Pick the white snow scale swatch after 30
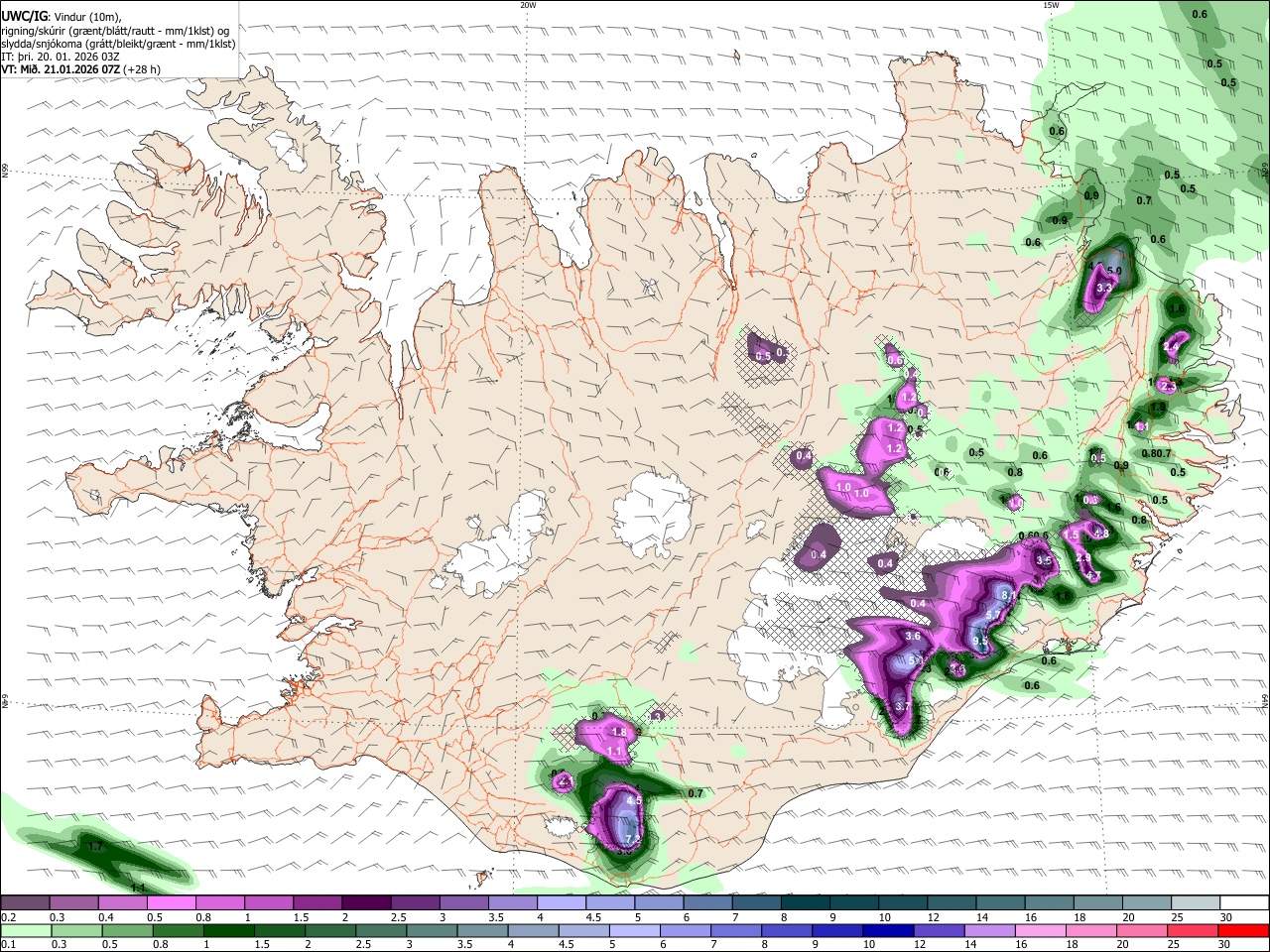This screenshot has height=952, width=1270. tap(1244, 902)
